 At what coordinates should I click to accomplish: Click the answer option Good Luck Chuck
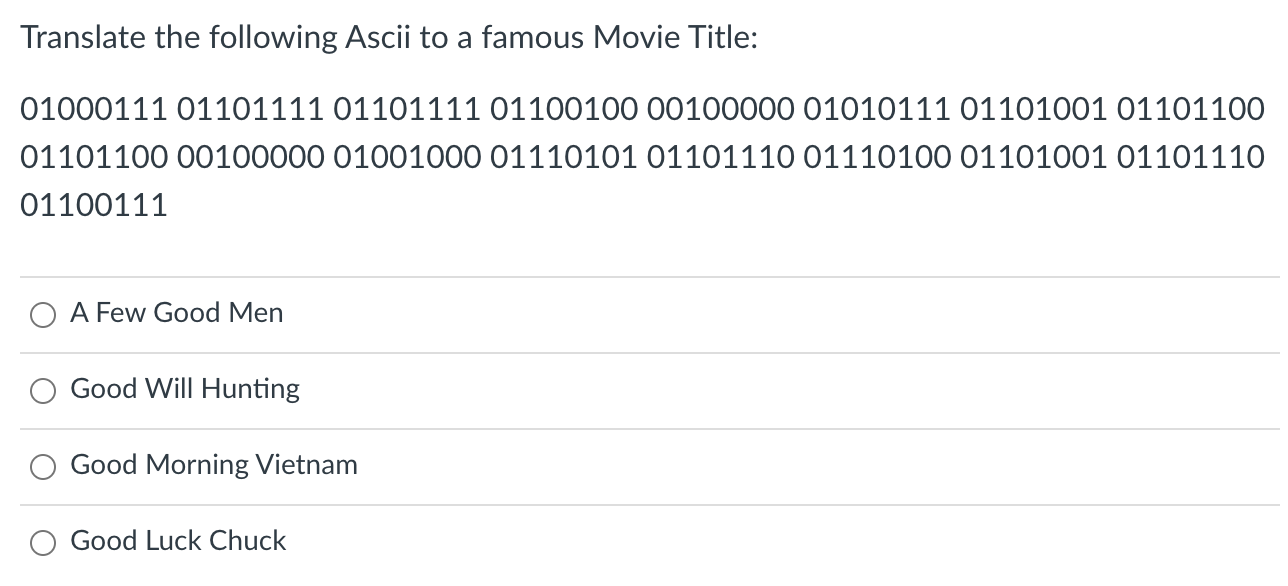(x=178, y=541)
